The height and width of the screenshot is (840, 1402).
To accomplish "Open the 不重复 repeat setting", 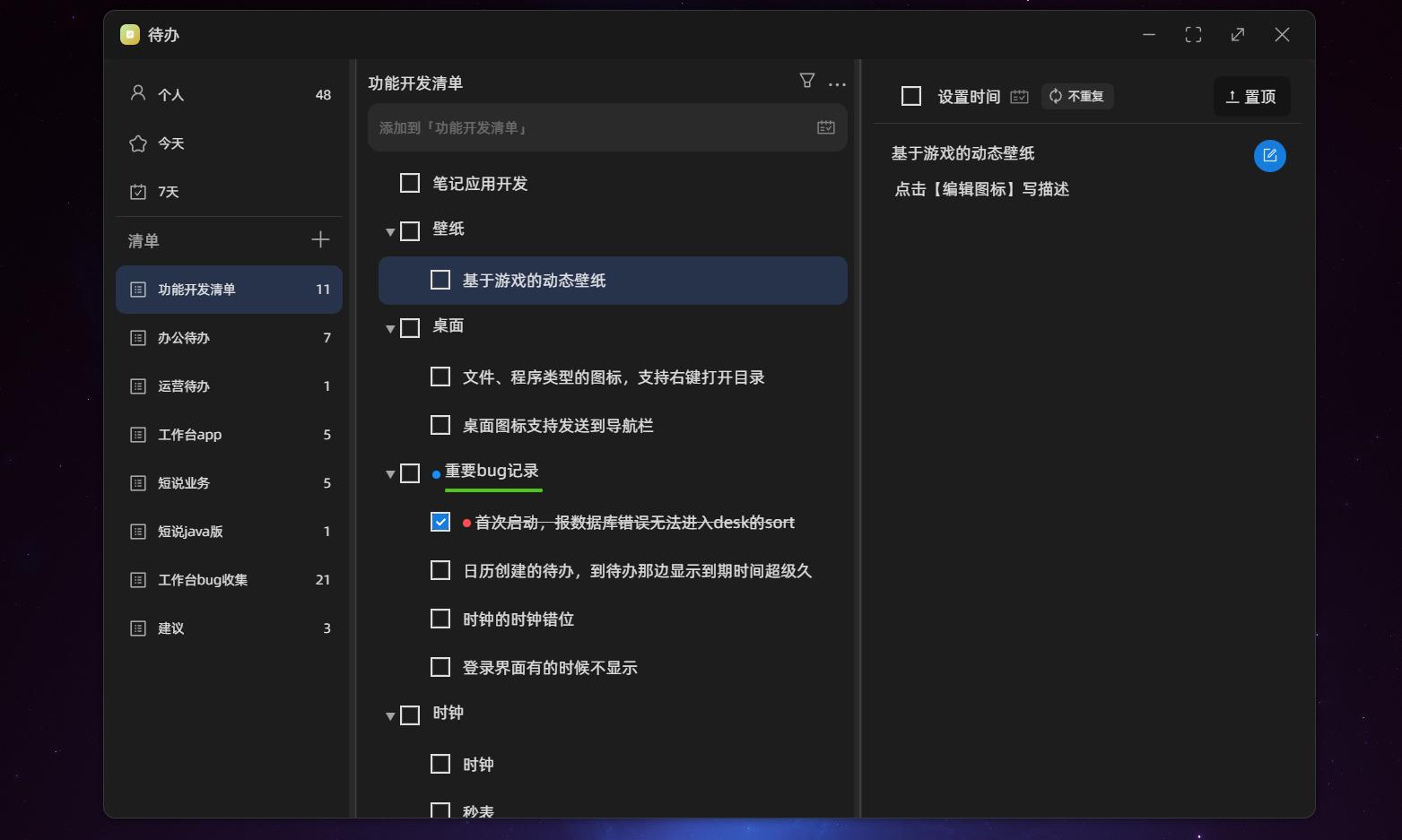I will (x=1076, y=96).
